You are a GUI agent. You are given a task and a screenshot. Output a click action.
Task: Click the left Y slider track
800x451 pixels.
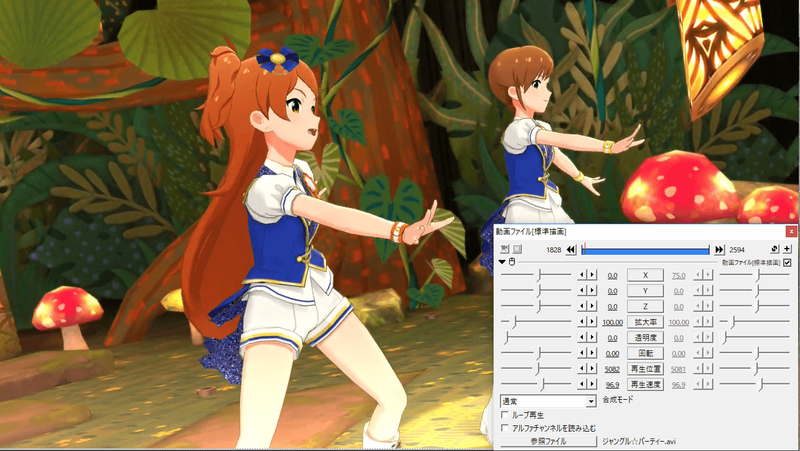coord(536,290)
